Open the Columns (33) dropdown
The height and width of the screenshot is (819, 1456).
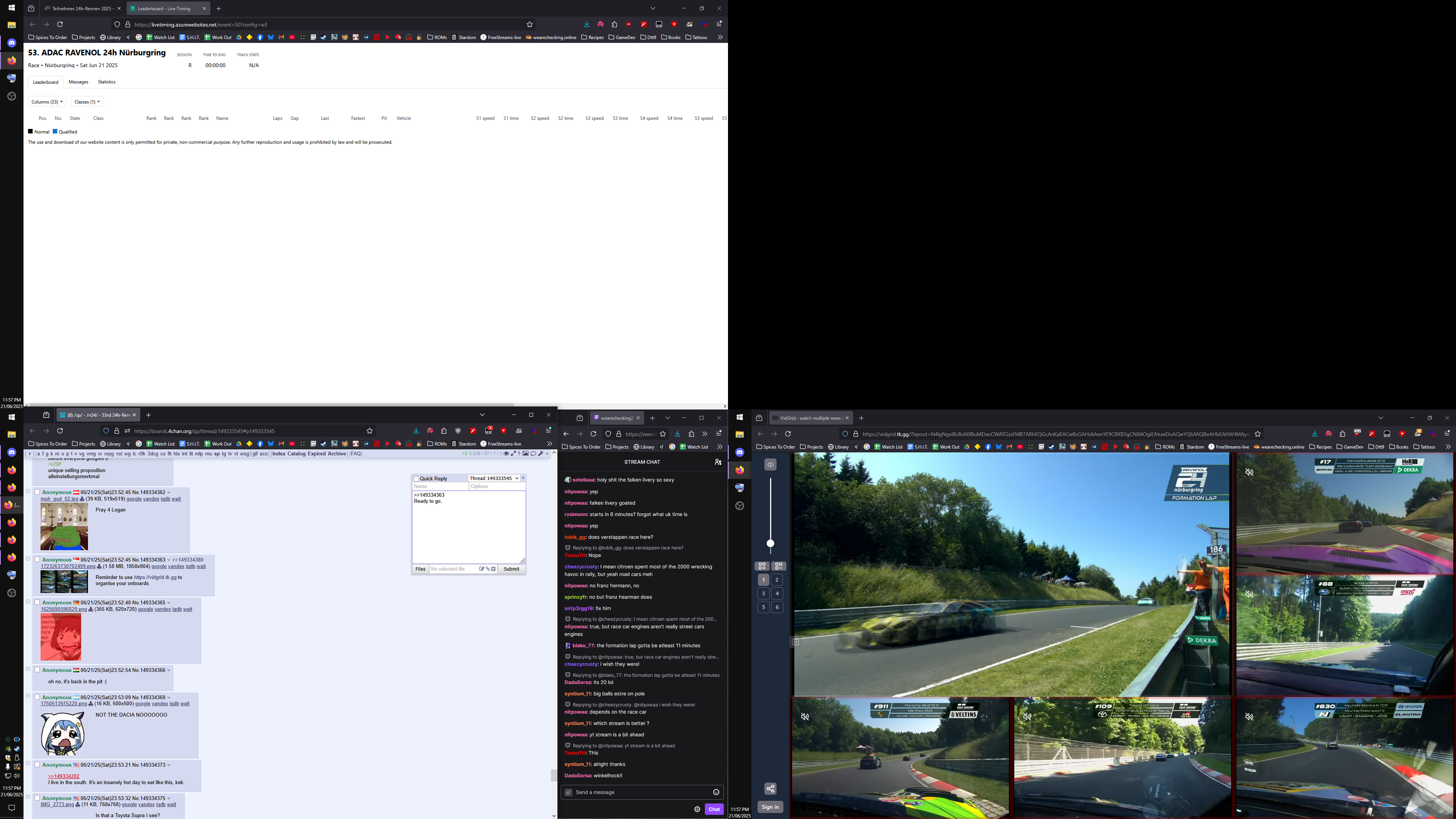click(47, 102)
